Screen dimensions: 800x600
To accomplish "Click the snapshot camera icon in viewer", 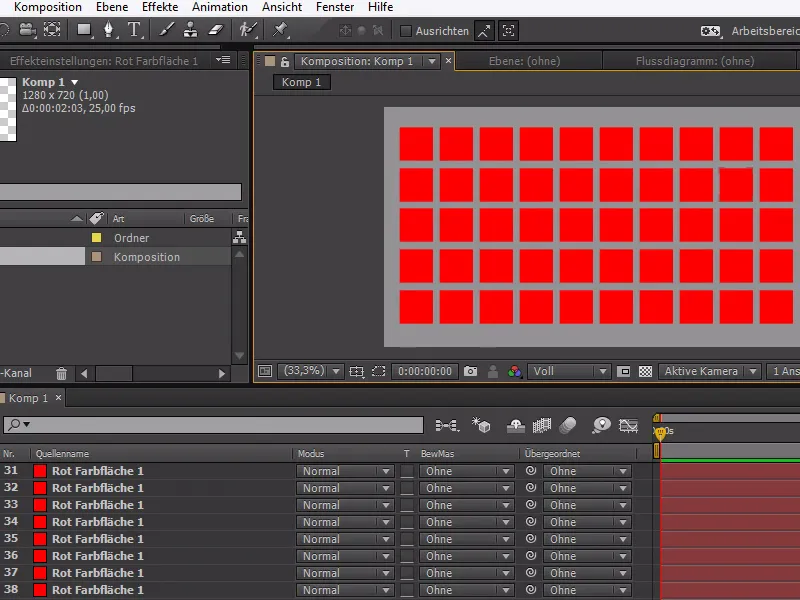I will pyautogui.click(x=470, y=371).
